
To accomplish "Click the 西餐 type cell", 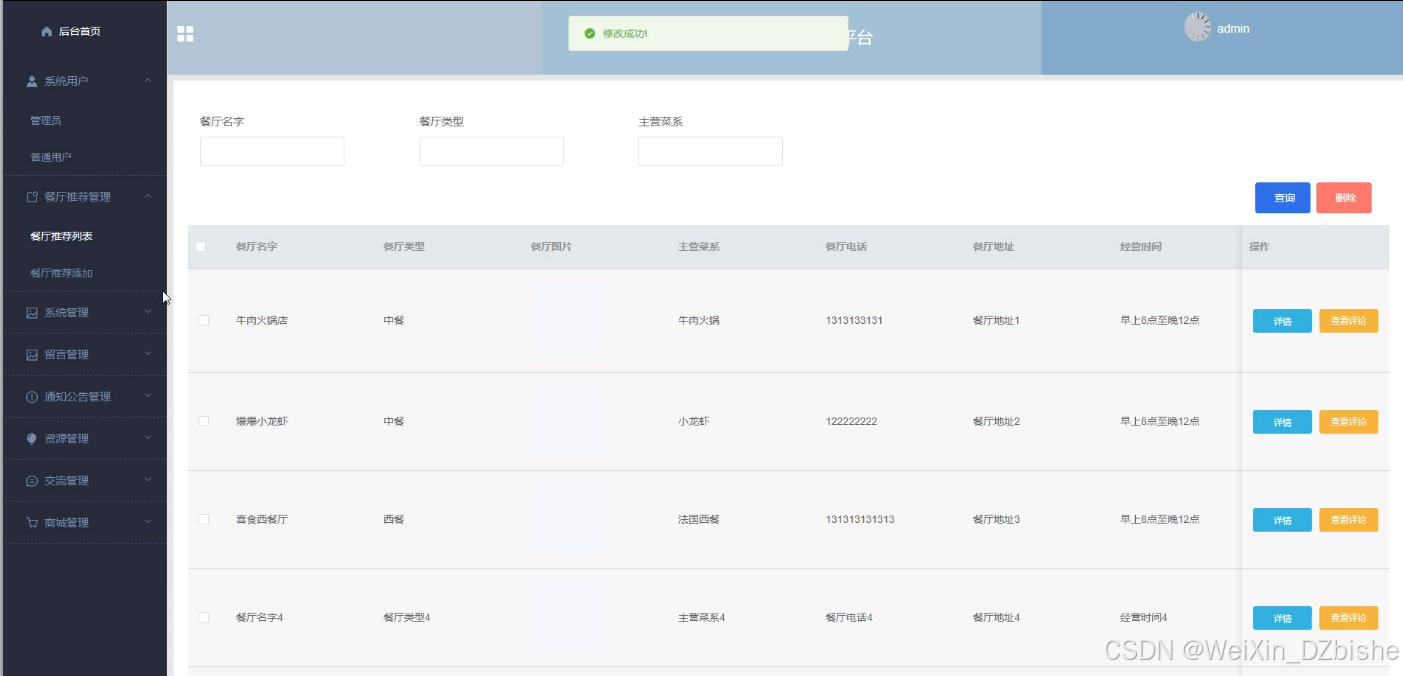I will (x=393, y=520).
